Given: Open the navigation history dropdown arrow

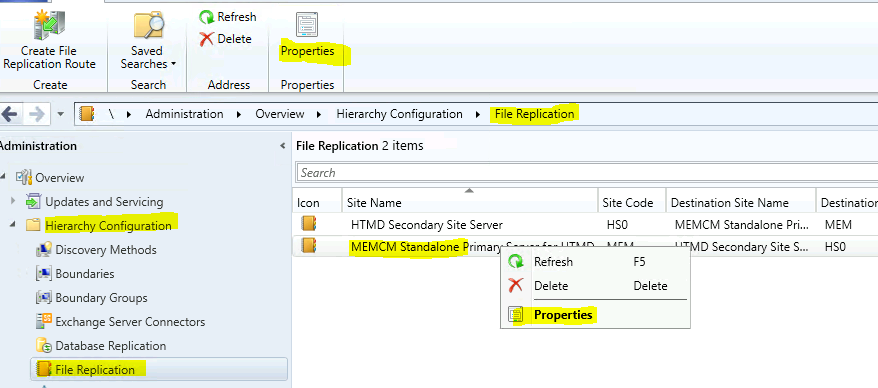Looking at the screenshot, I should [60, 115].
